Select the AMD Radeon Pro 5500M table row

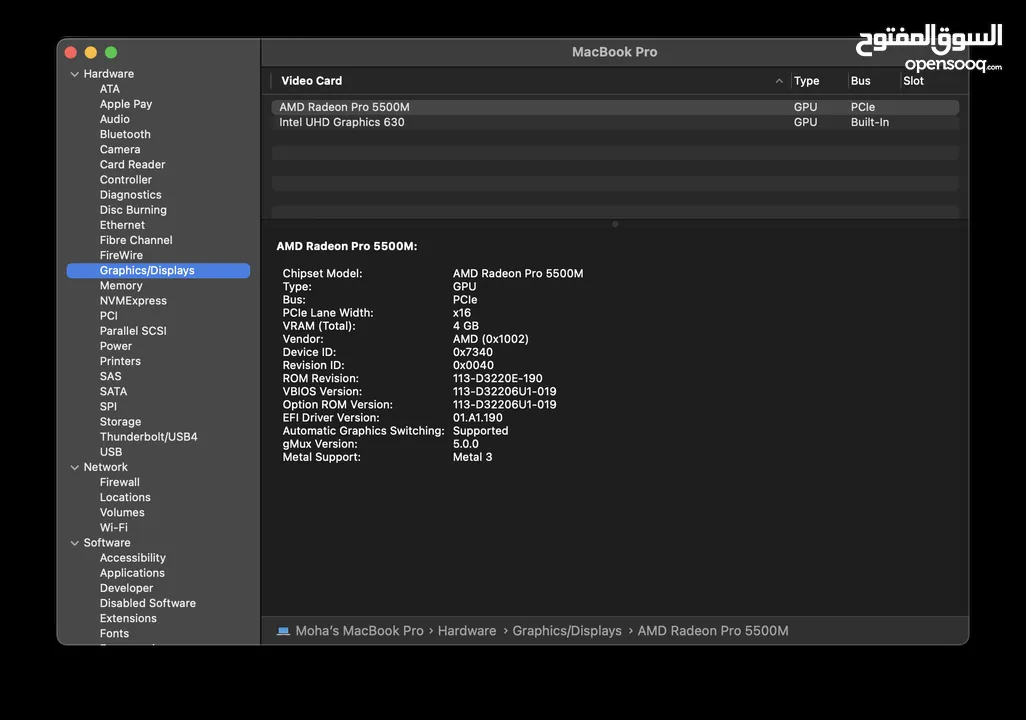tap(615, 107)
